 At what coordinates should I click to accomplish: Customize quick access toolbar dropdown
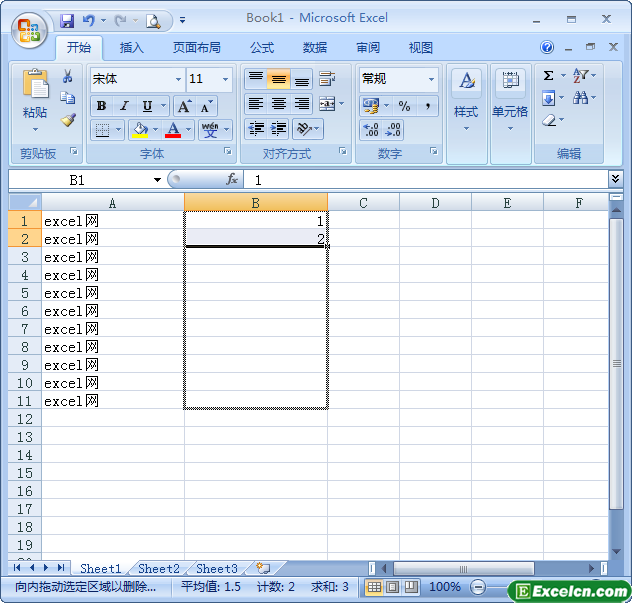[183, 20]
